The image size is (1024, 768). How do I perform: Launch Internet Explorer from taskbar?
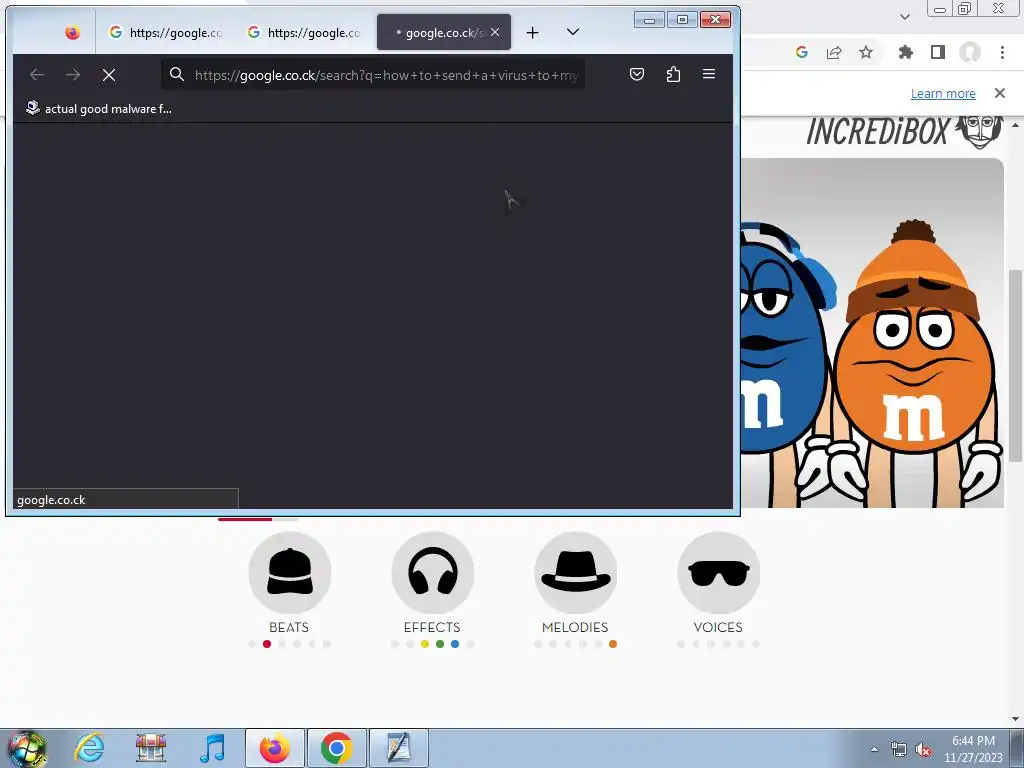coord(89,748)
